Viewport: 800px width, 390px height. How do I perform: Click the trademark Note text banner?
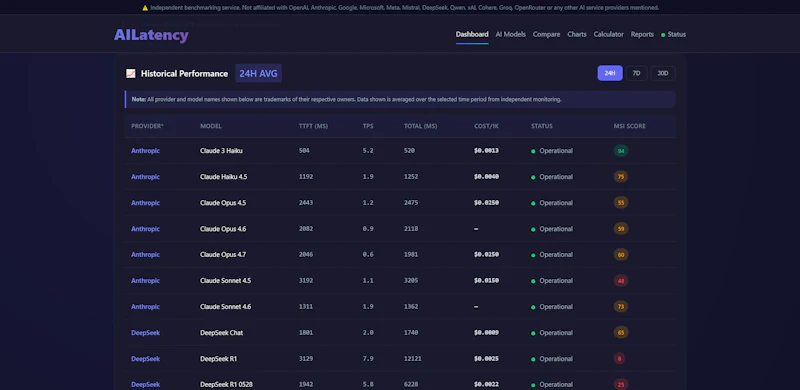(400, 100)
